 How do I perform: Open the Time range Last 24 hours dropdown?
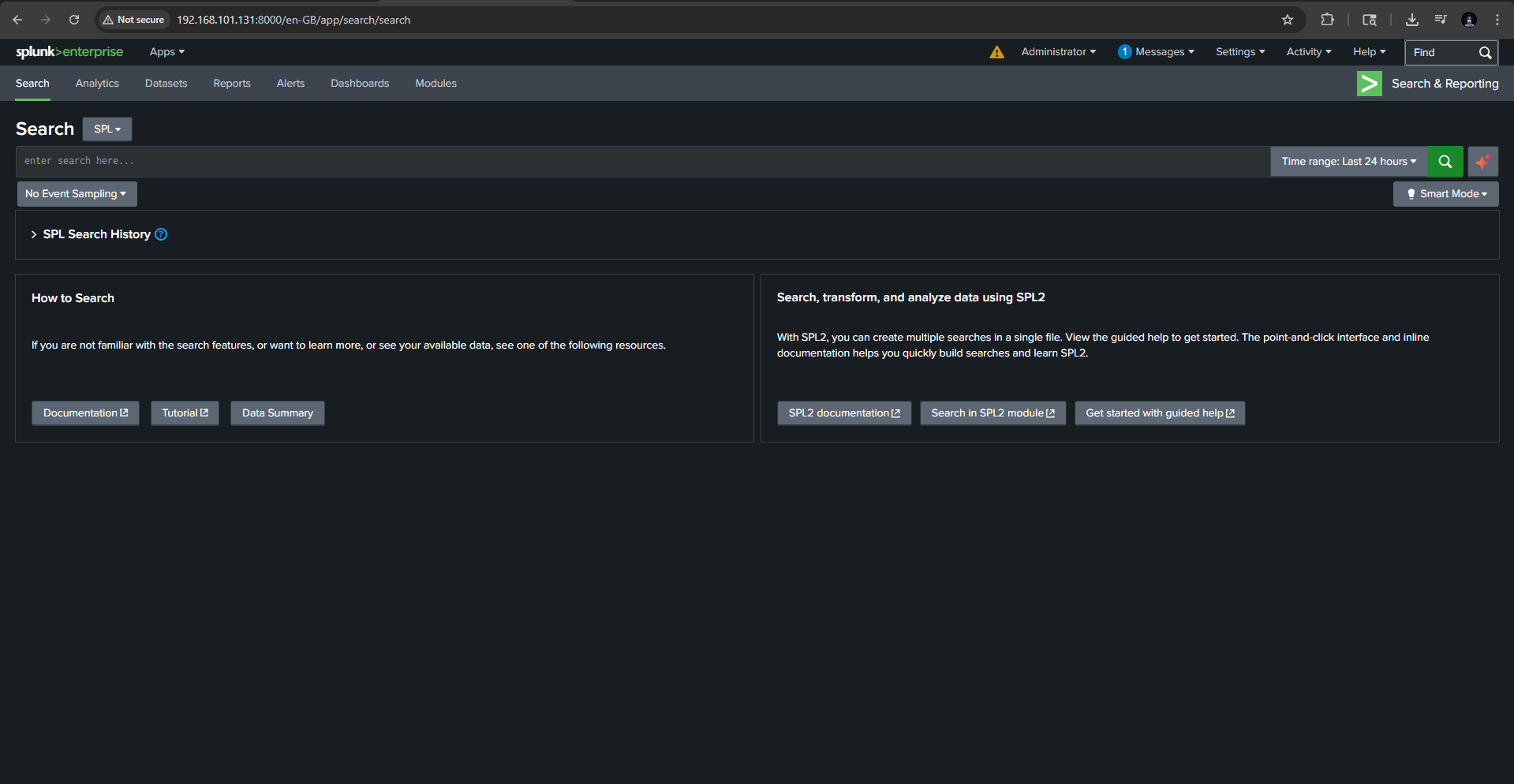click(x=1348, y=161)
